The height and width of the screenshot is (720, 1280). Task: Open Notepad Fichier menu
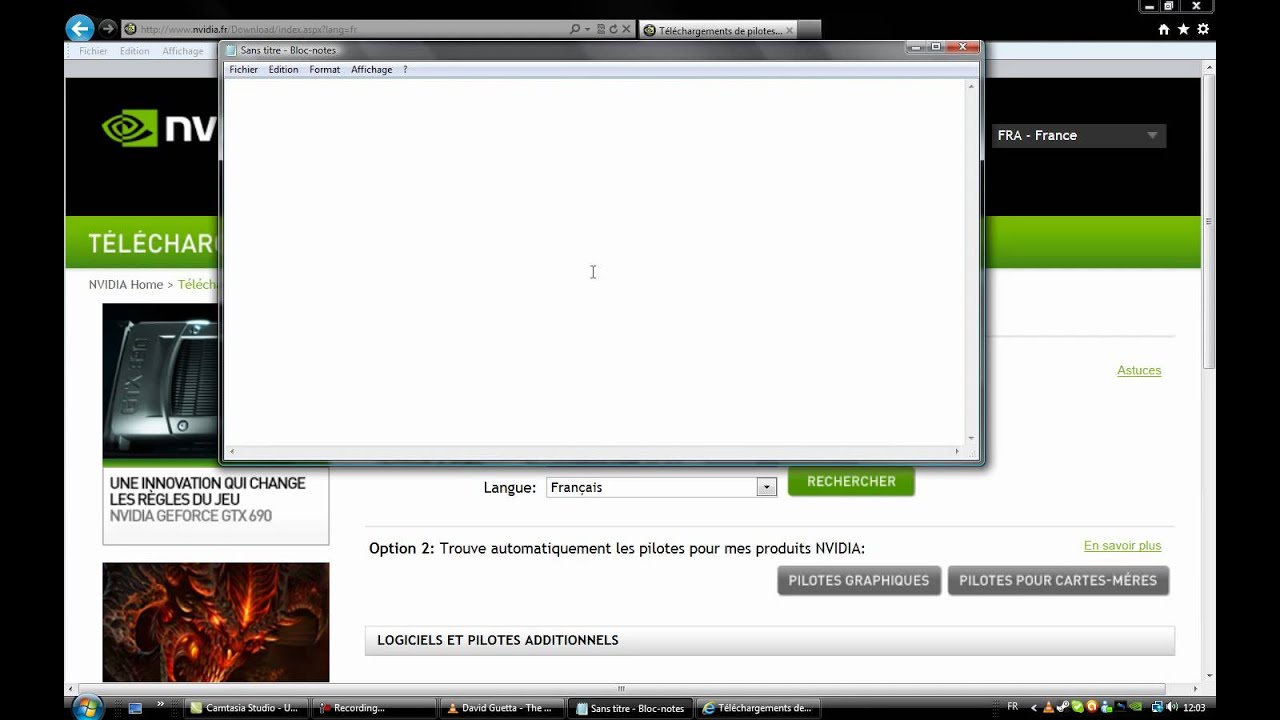pyautogui.click(x=243, y=70)
